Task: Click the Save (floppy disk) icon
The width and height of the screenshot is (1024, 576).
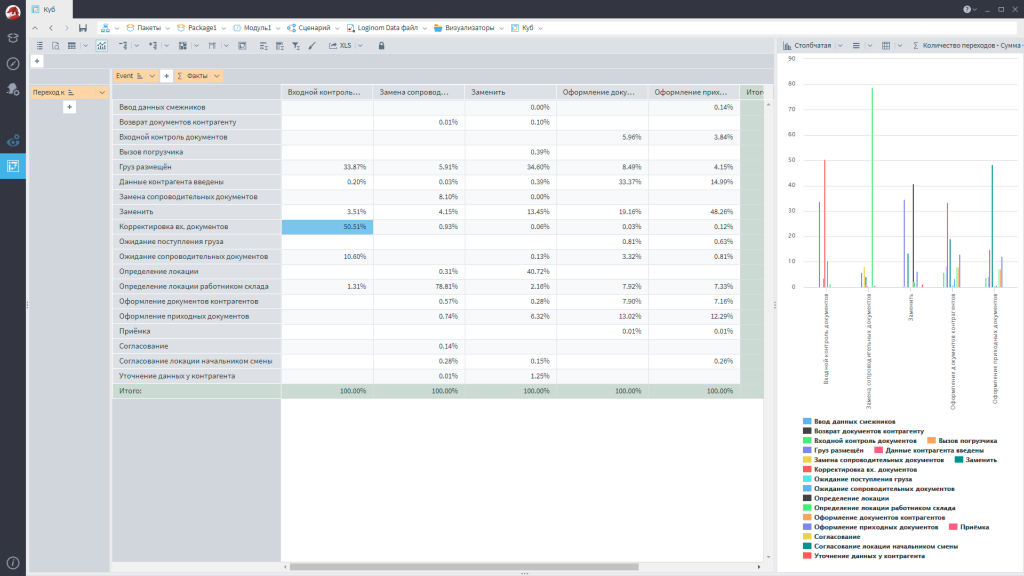Action: (82, 28)
